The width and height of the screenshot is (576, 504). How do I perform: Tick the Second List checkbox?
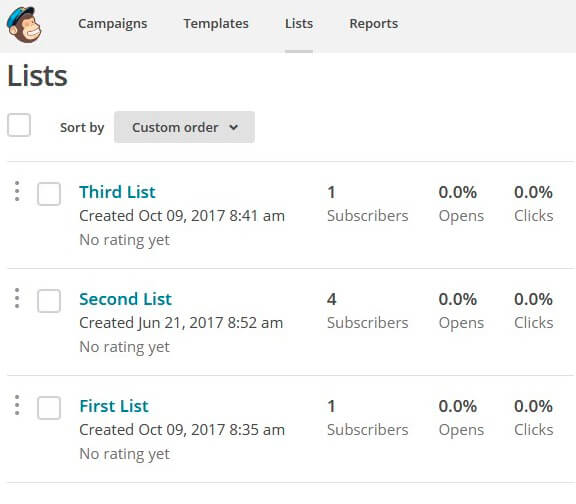point(49,300)
